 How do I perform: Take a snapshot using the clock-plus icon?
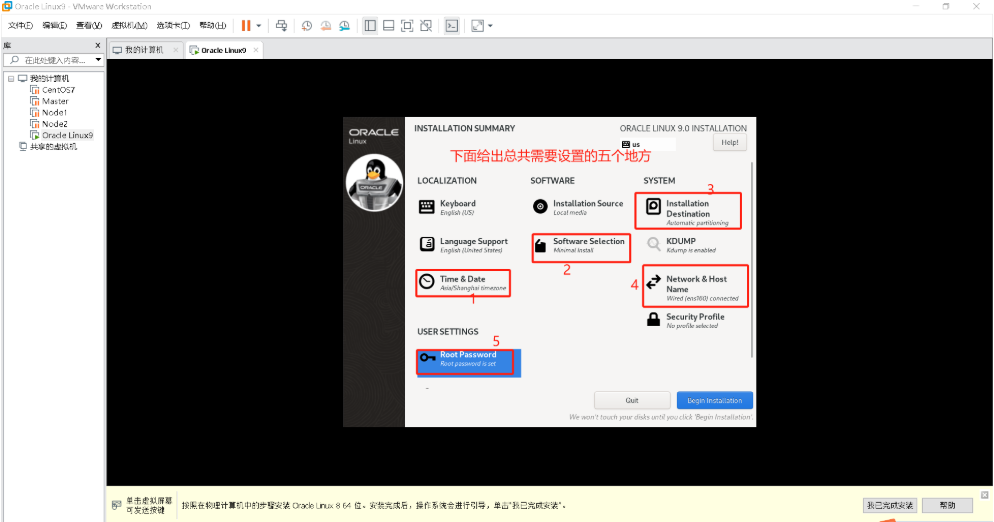coord(307,25)
